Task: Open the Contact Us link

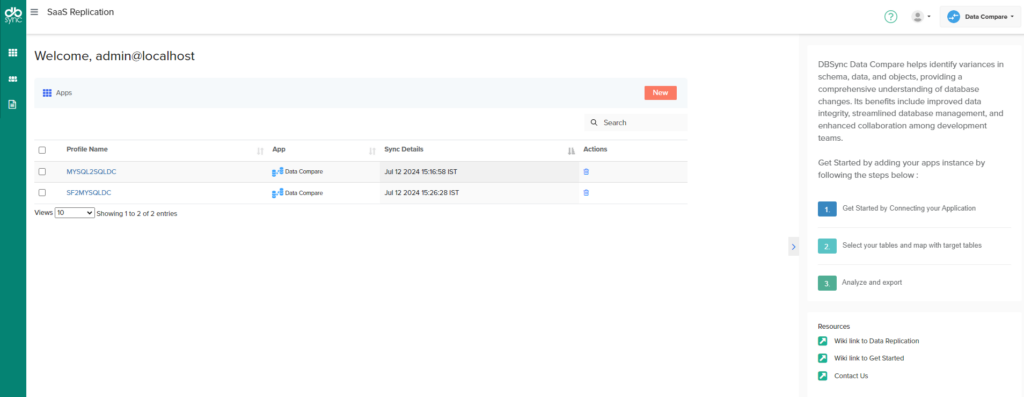Action: [x=851, y=375]
